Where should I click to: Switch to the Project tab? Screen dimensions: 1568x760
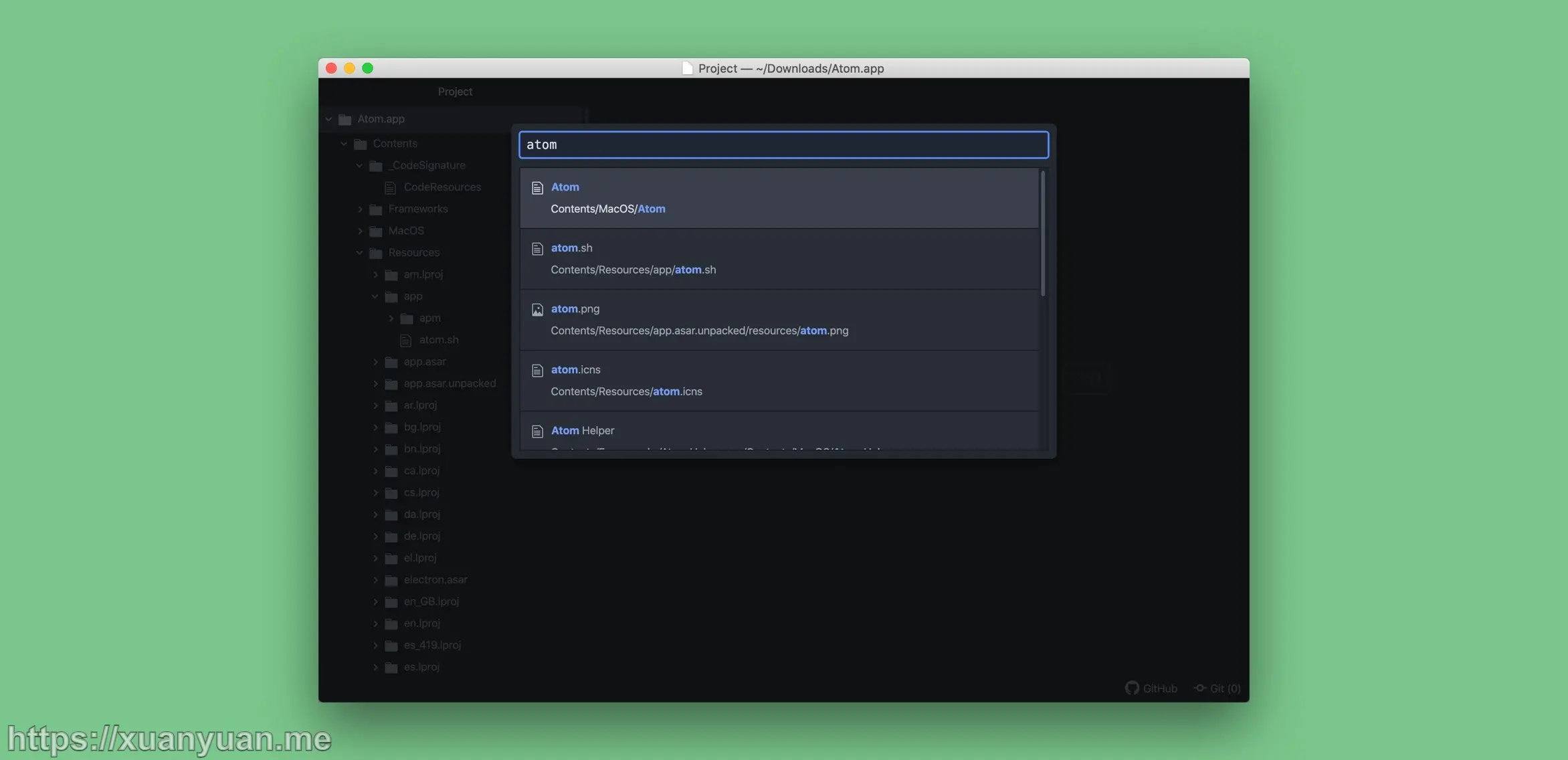[455, 92]
